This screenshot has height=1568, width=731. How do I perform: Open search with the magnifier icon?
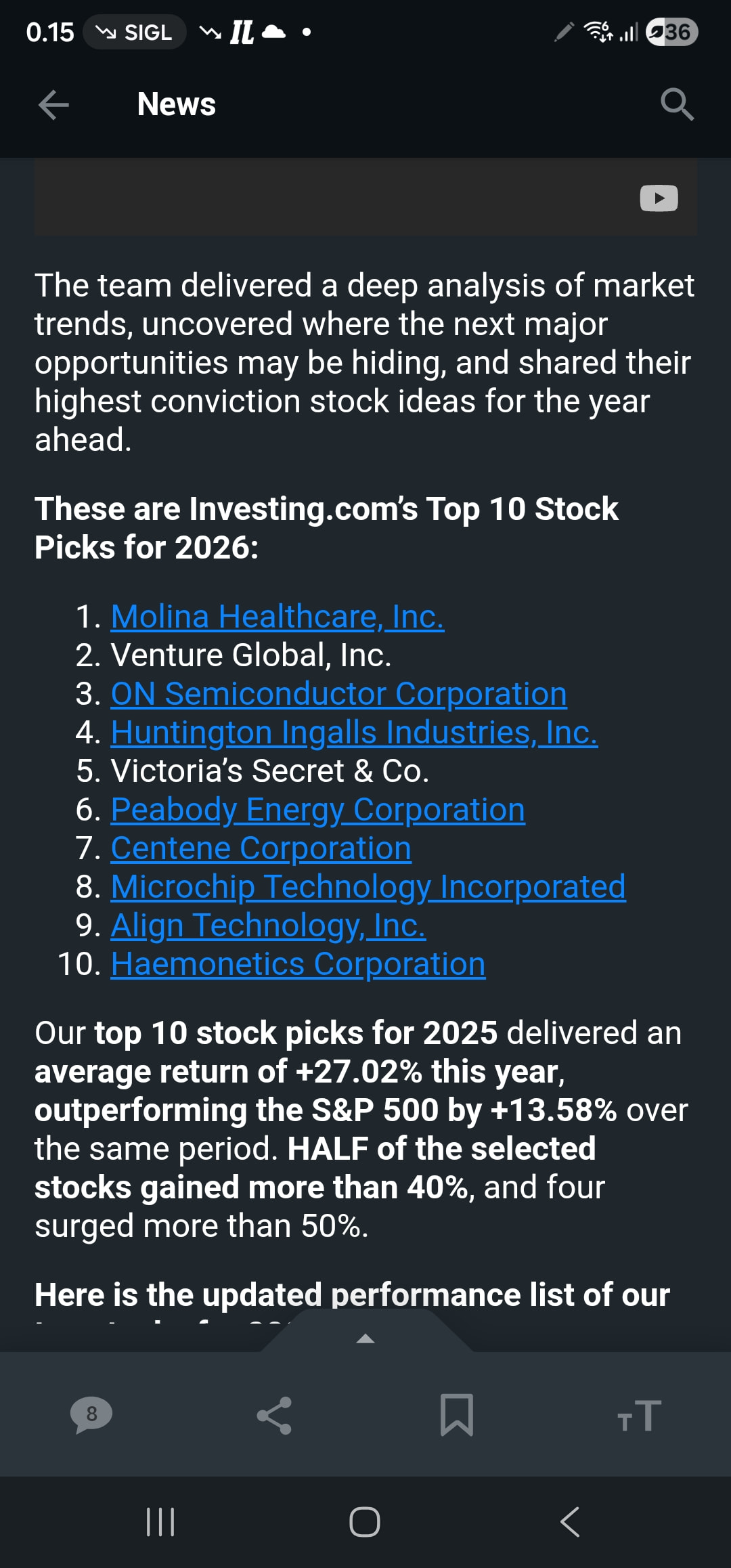tap(676, 104)
